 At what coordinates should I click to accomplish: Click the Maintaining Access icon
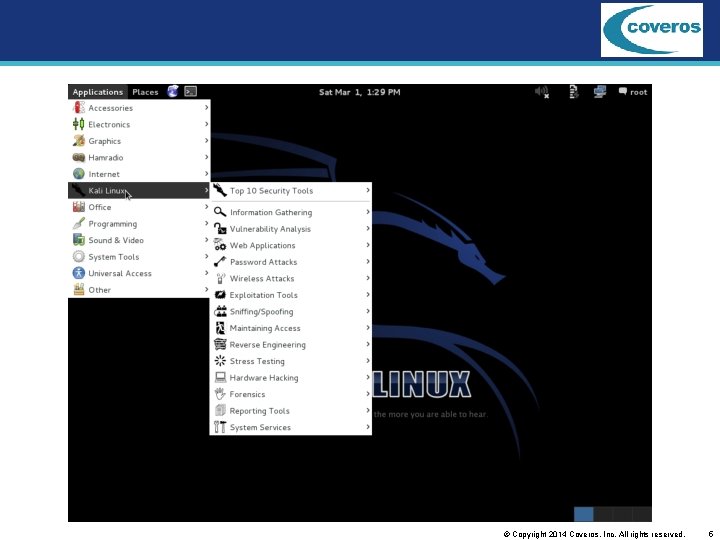220,328
